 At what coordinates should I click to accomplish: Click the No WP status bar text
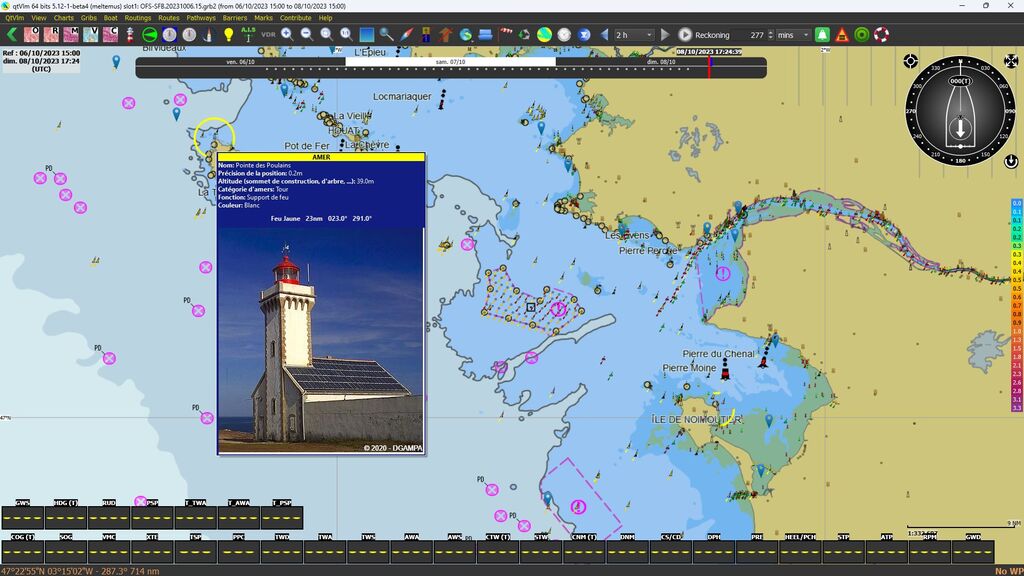[1008, 571]
